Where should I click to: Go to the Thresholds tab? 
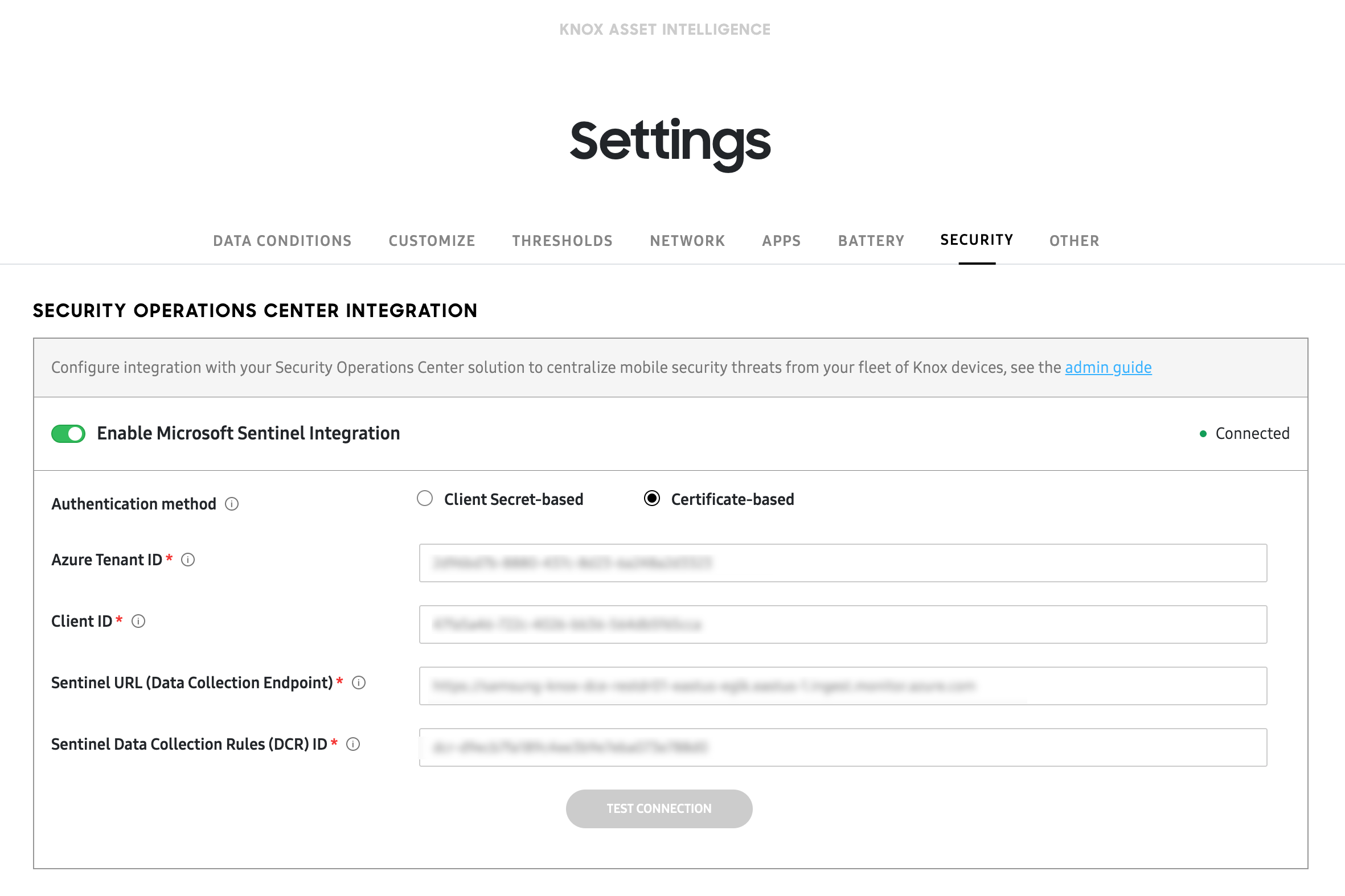(563, 241)
